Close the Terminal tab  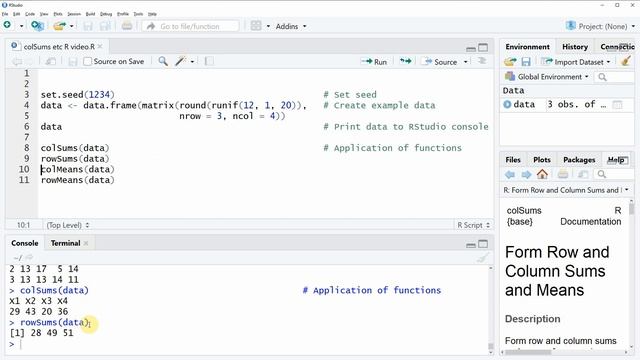point(86,243)
